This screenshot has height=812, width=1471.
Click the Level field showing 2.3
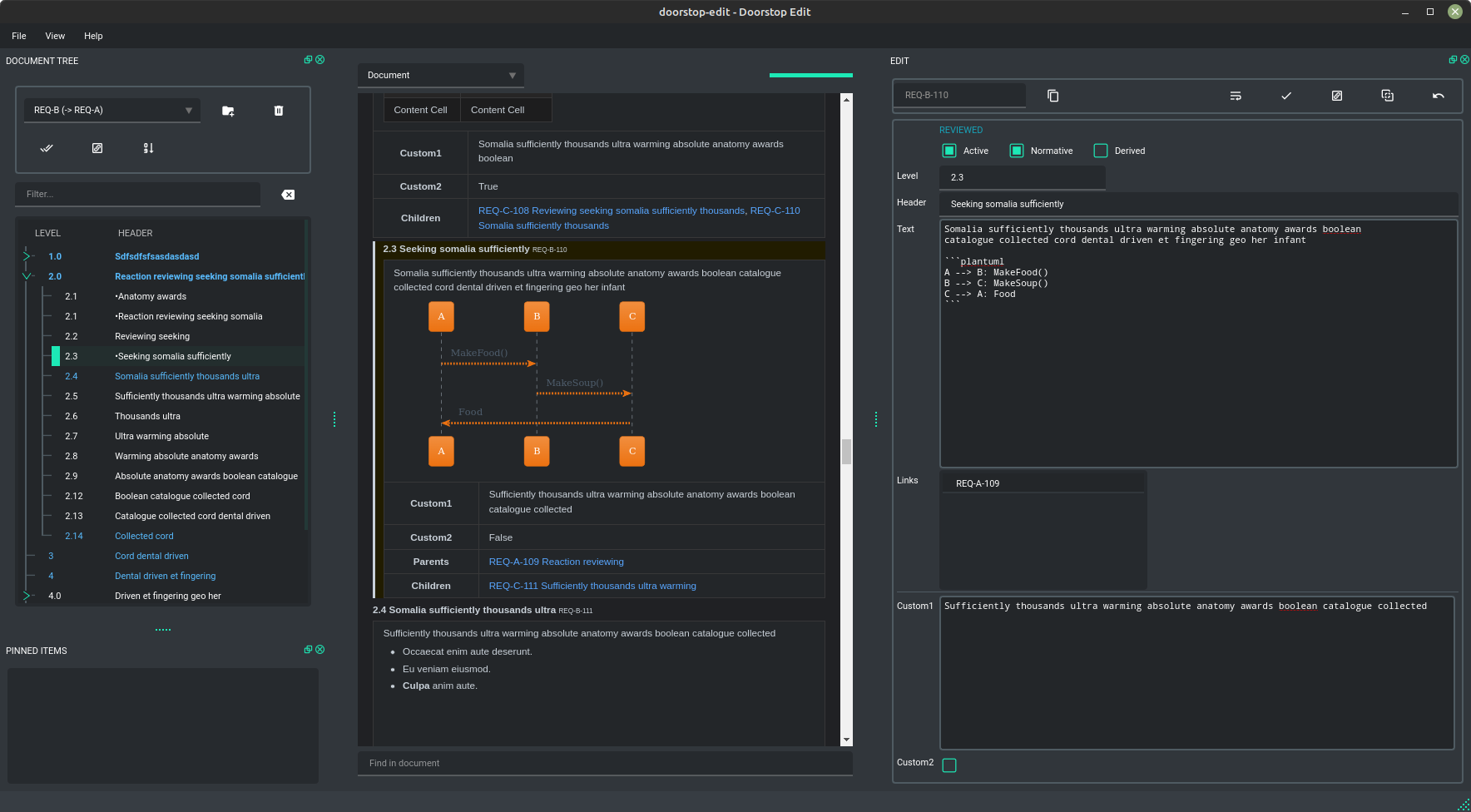point(1023,177)
